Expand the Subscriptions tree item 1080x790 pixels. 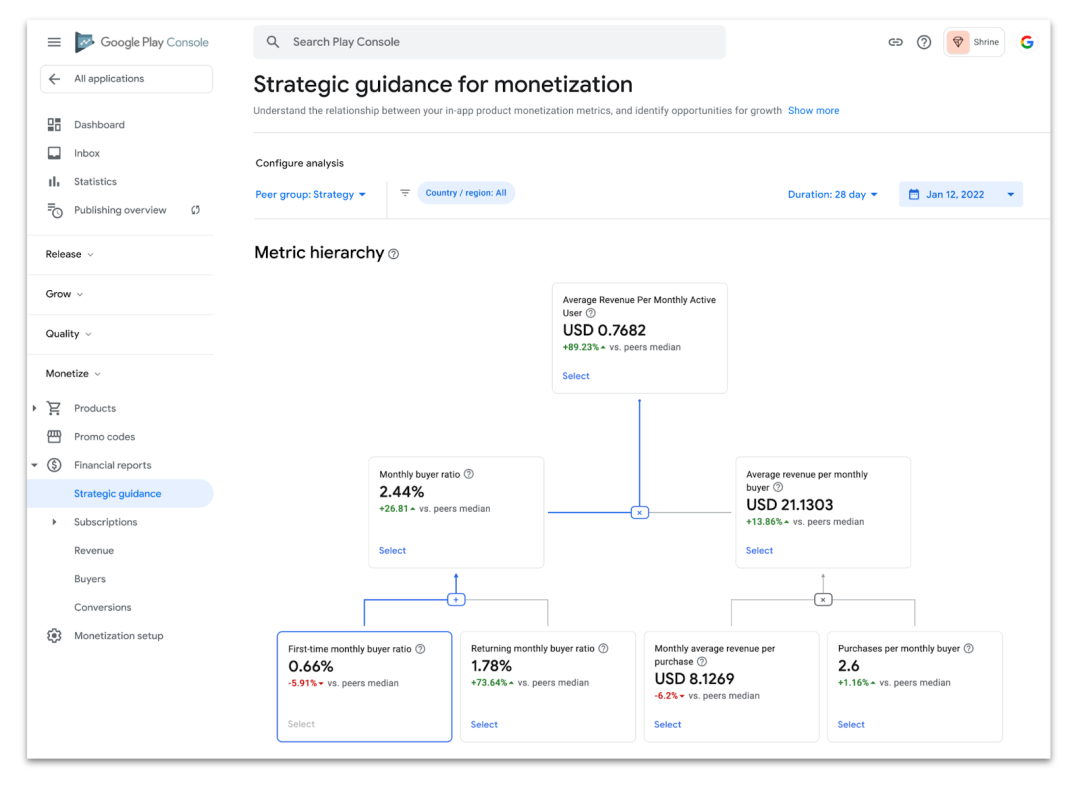(x=54, y=522)
